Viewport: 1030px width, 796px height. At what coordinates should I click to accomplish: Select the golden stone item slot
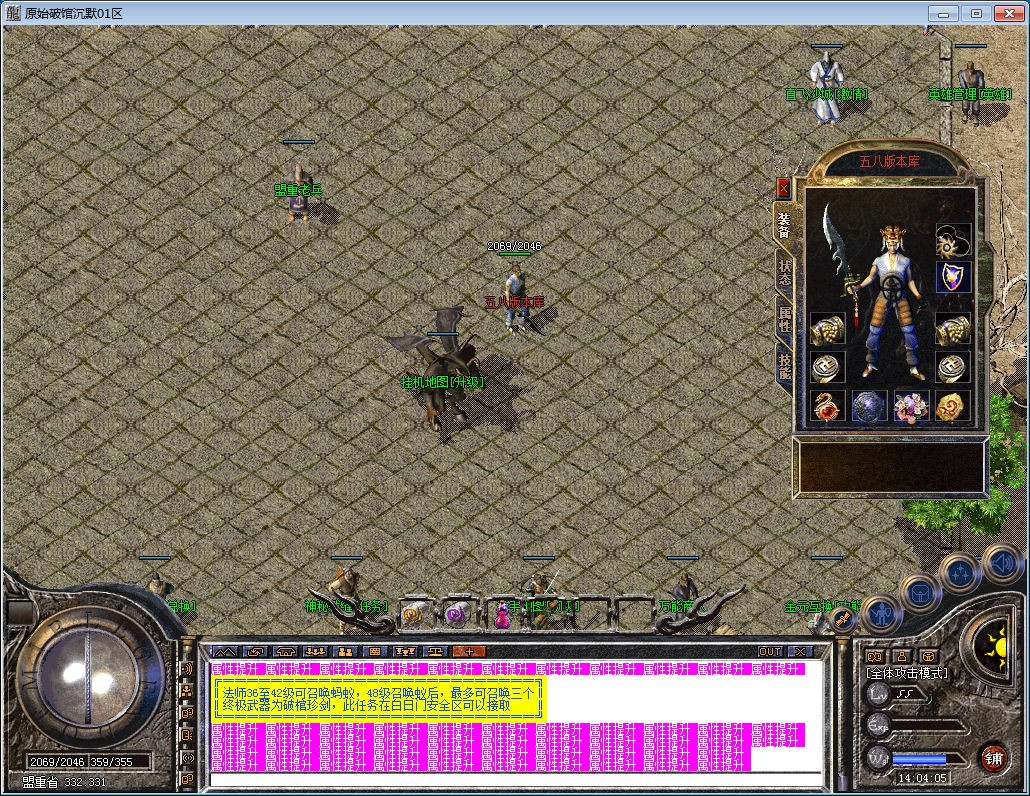[x=953, y=407]
